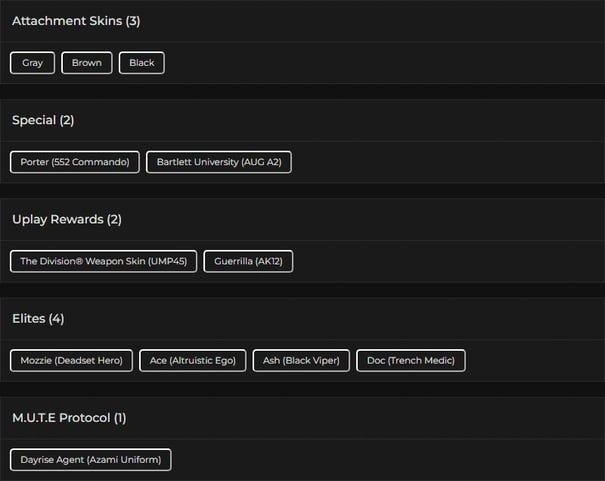Click the Attachment Skins count (3)
Image resolution: width=605 pixels, height=481 pixels.
[x=133, y=21]
